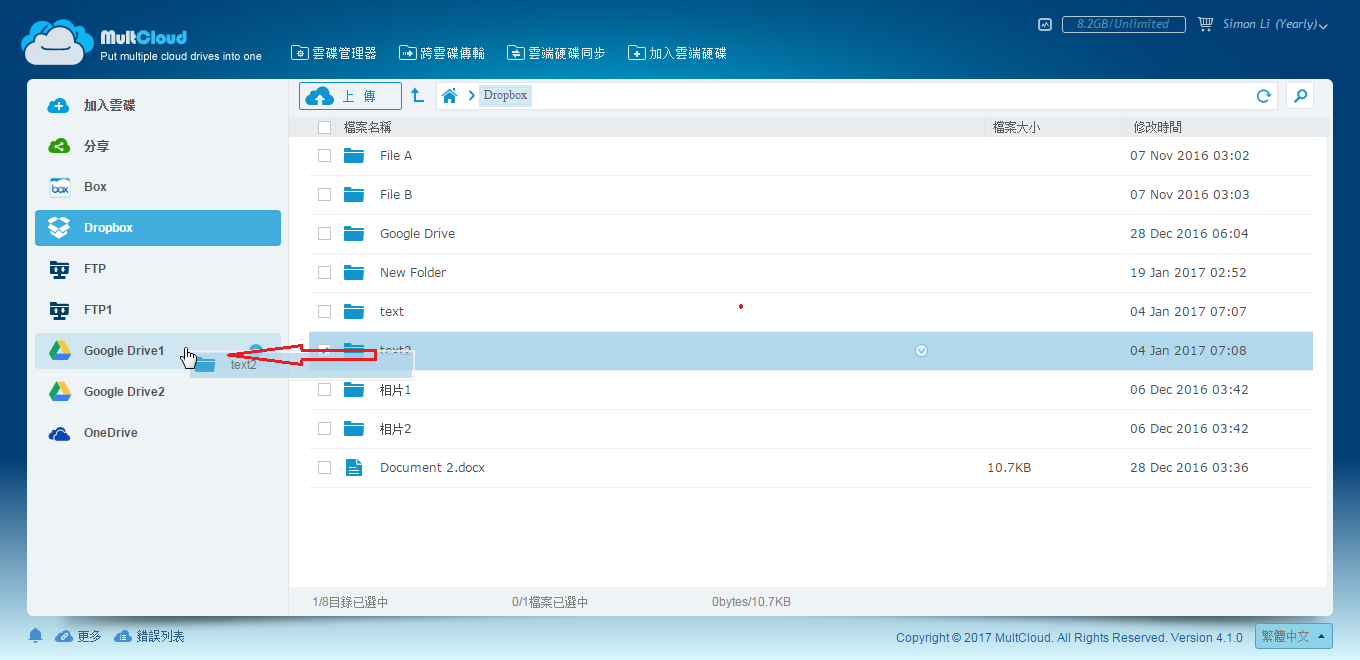Open the 相片2 folder name
The height and width of the screenshot is (660, 1360).
(x=396, y=428)
